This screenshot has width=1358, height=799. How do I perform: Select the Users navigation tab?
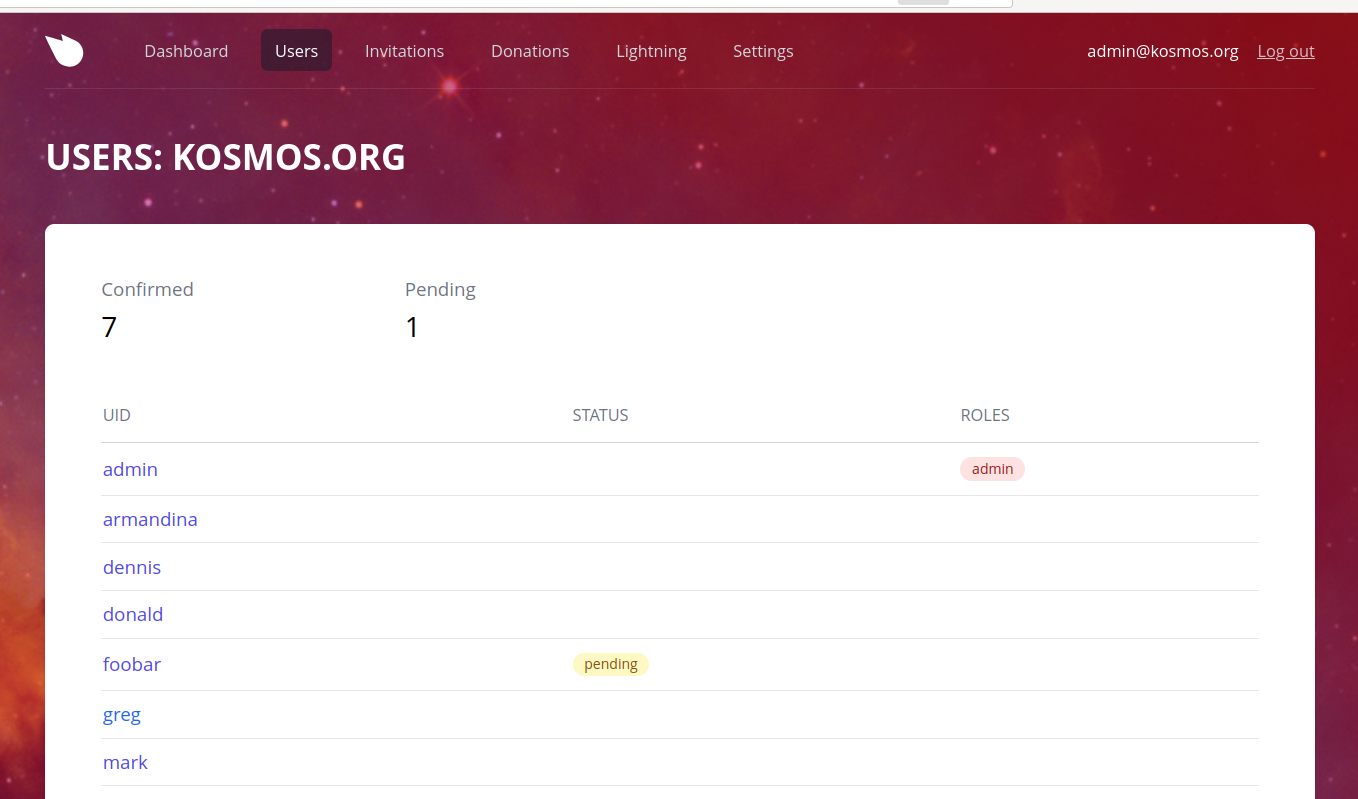pyautogui.click(x=296, y=51)
